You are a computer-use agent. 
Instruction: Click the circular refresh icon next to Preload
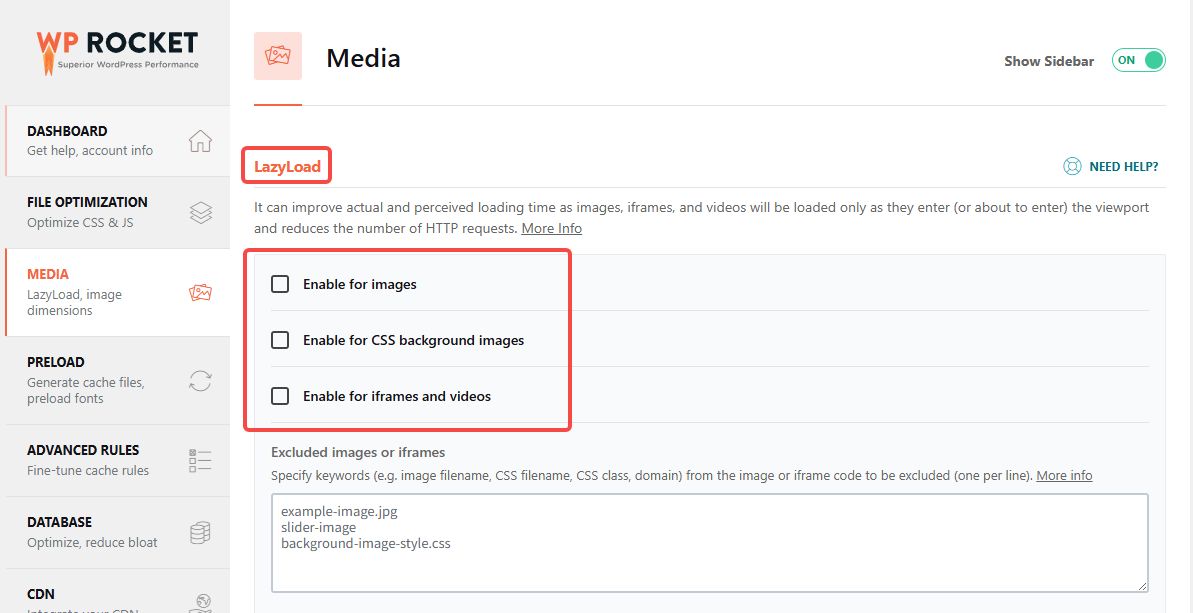(x=199, y=381)
